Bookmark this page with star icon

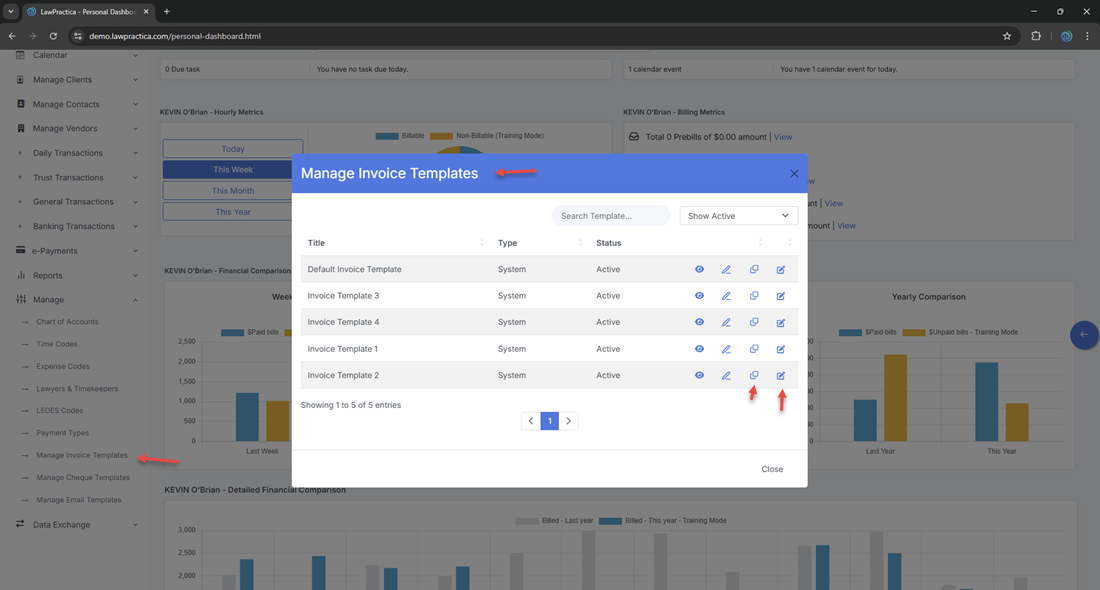click(x=1007, y=36)
